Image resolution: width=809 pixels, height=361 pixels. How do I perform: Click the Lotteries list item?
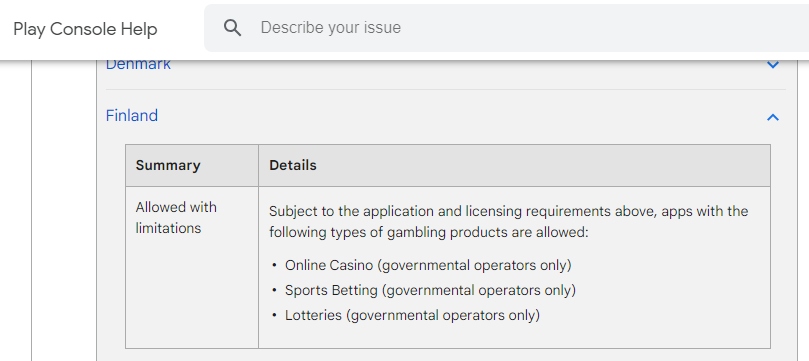pyautogui.click(x=412, y=315)
